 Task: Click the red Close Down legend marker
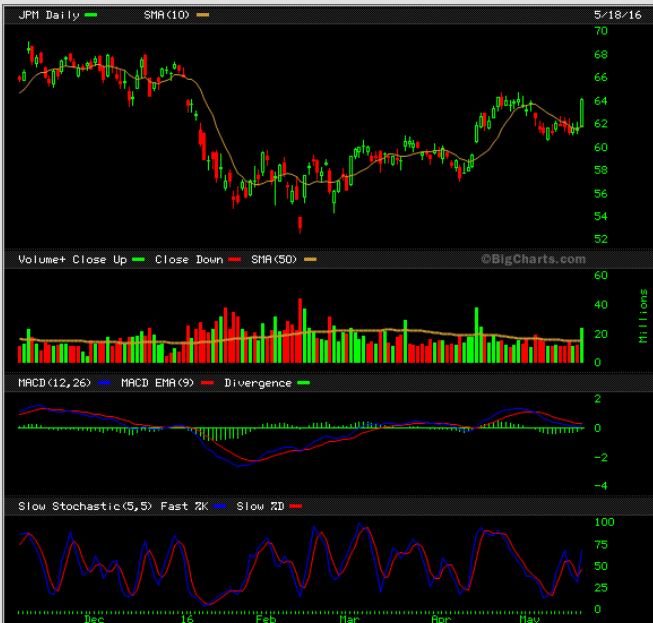(237, 260)
